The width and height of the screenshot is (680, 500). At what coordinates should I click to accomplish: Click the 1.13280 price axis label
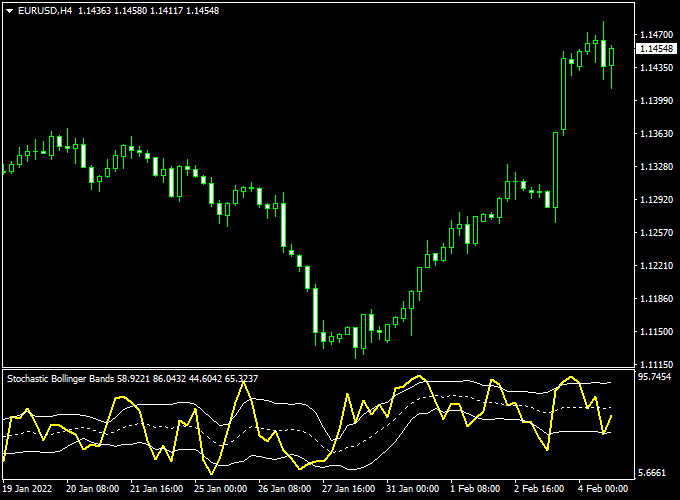pyautogui.click(x=657, y=167)
